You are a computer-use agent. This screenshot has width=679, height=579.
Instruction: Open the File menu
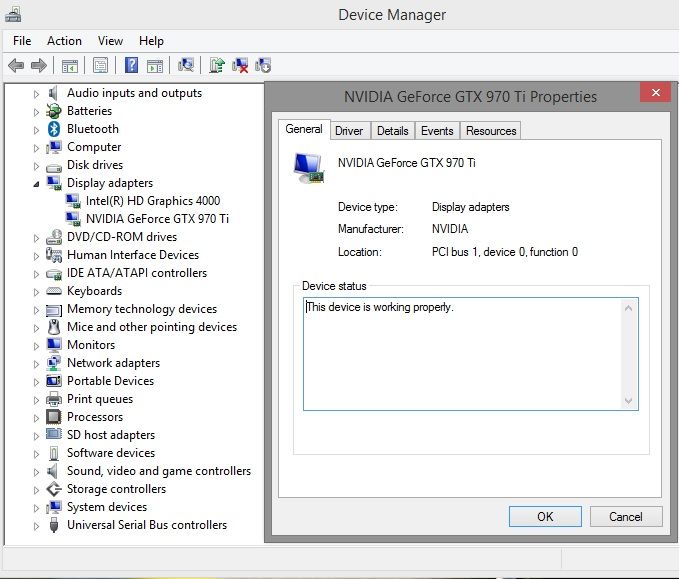pyautogui.click(x=22, y=41)
